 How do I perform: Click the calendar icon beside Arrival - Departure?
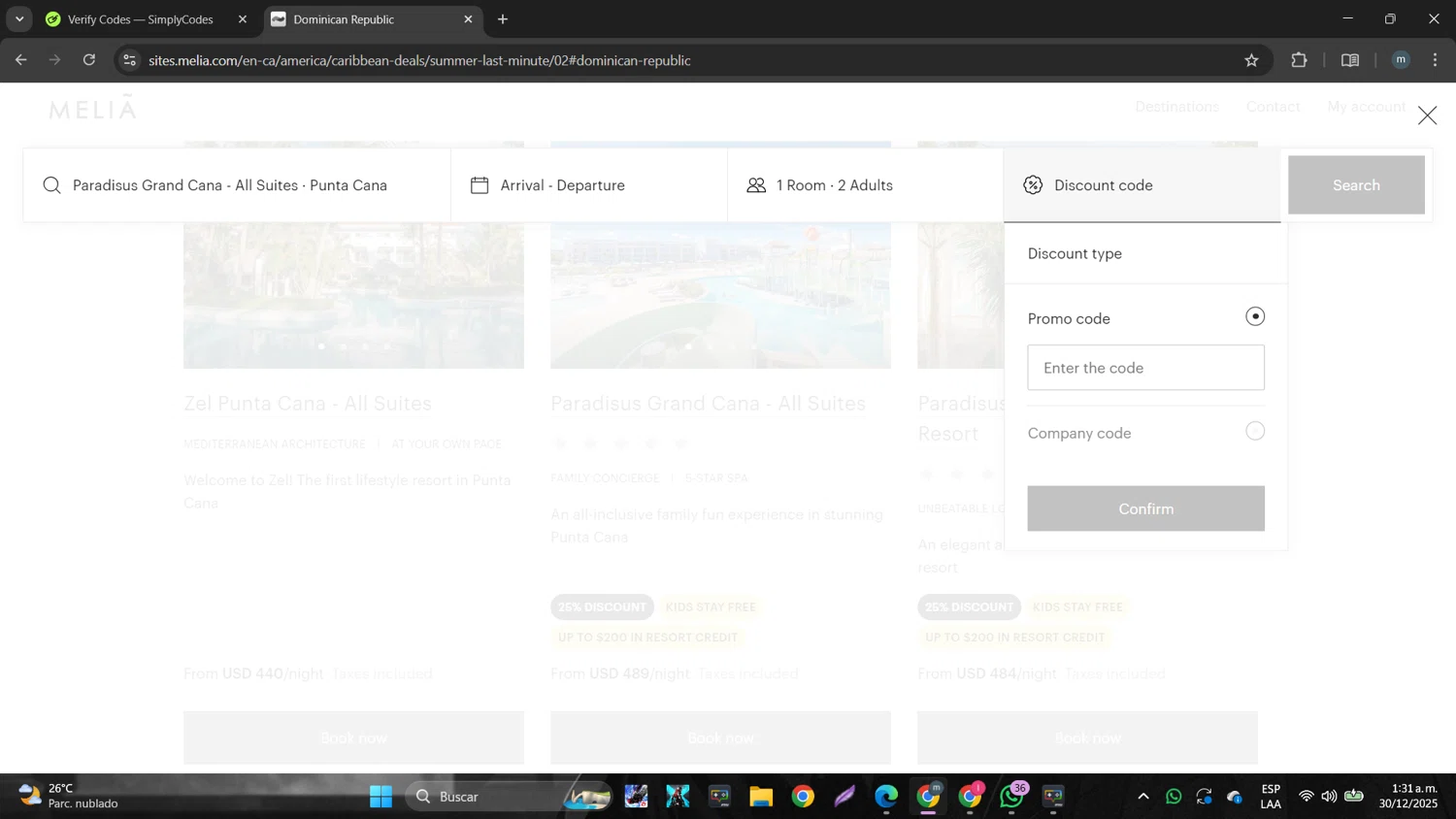point(480,185)
